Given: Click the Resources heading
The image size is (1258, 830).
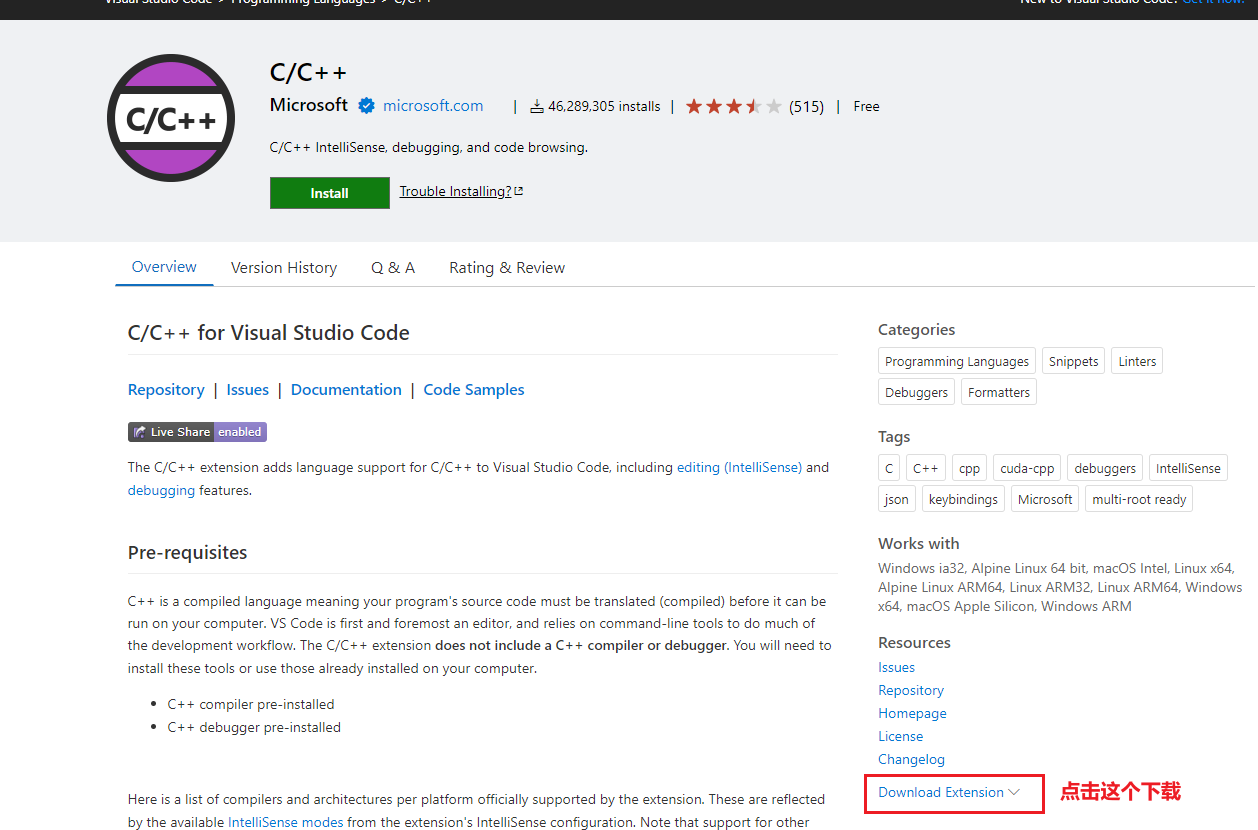Looking at the screenshot, I should (x=914, y=642).
